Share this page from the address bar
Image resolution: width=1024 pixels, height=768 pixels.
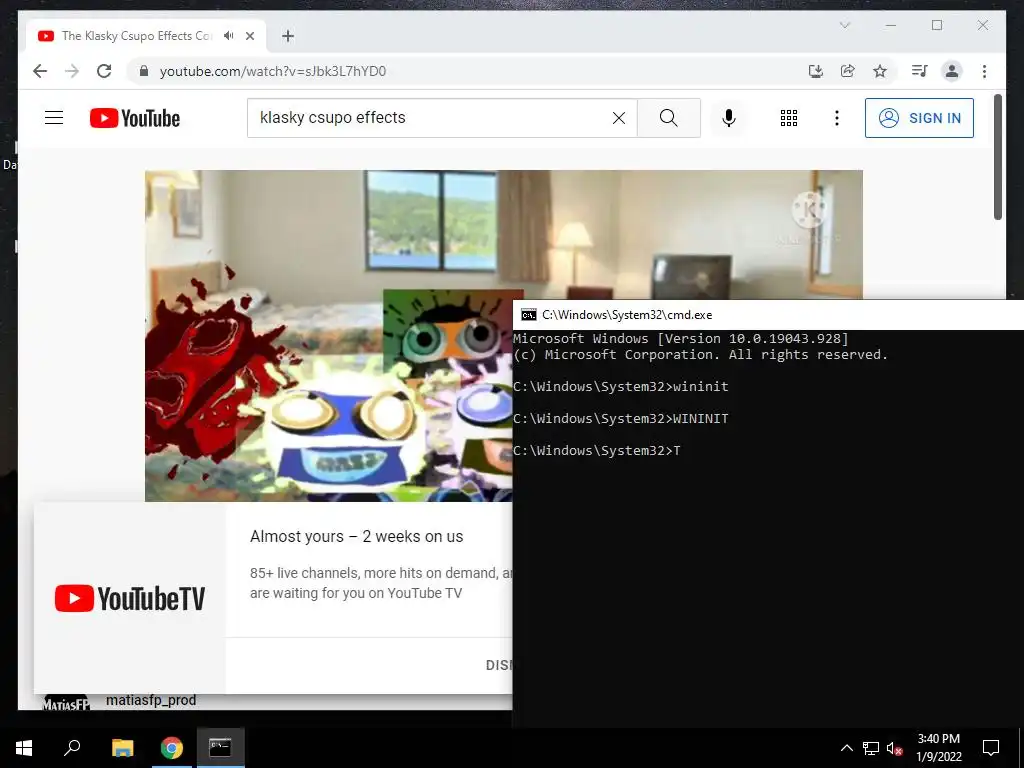coord(848,71)
